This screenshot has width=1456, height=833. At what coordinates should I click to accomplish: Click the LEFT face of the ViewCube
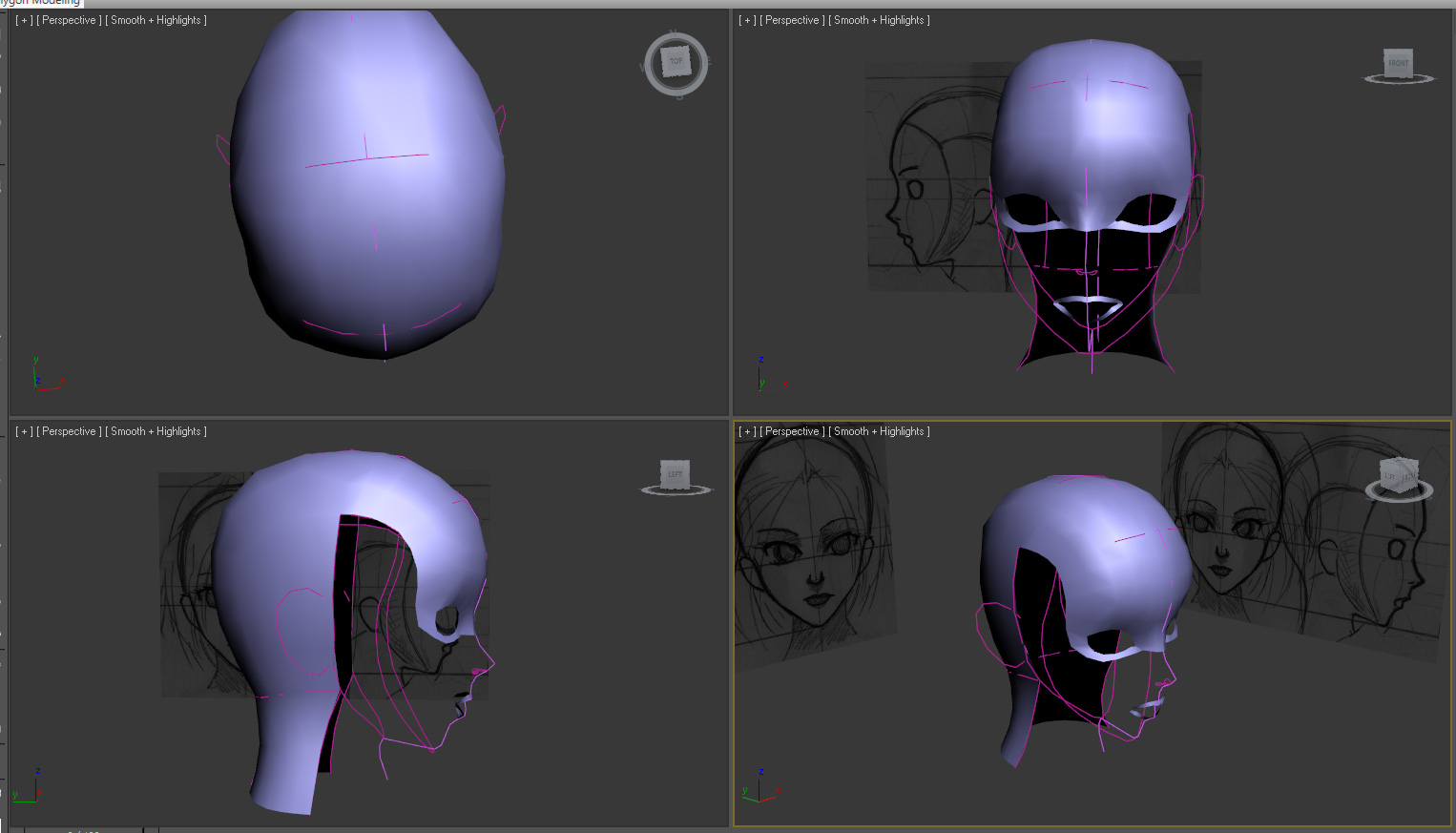click(x=676, y=474)
